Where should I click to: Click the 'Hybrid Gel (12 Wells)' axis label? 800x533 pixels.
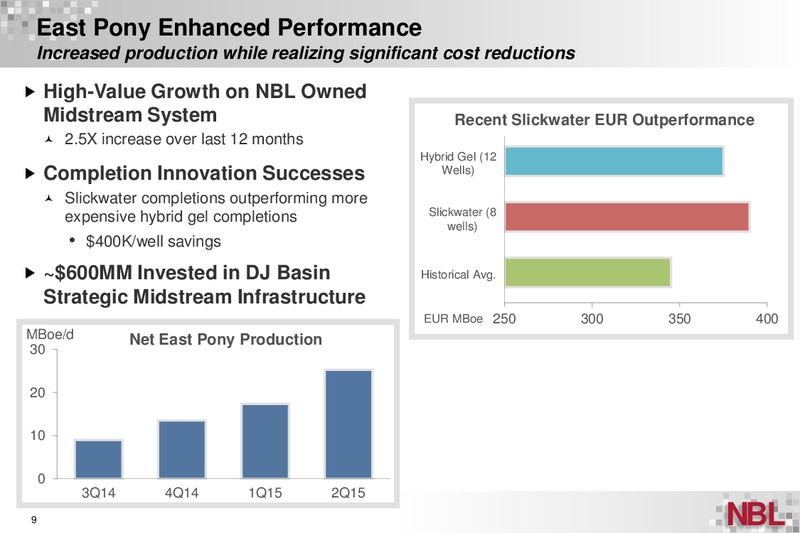[458, 163]
